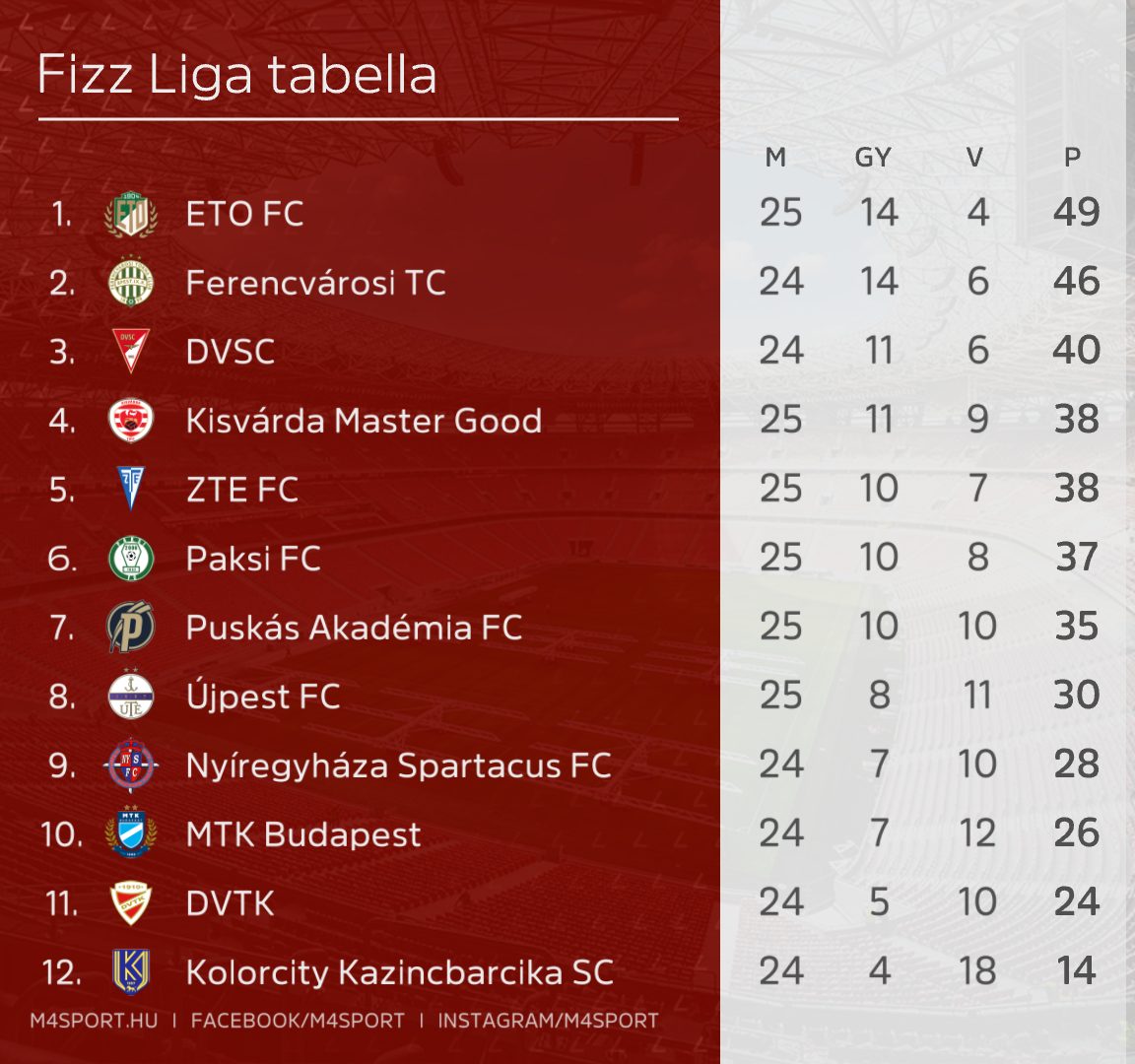
Task: Click the ETO FC club crest
Action: (x=131, y=214)
